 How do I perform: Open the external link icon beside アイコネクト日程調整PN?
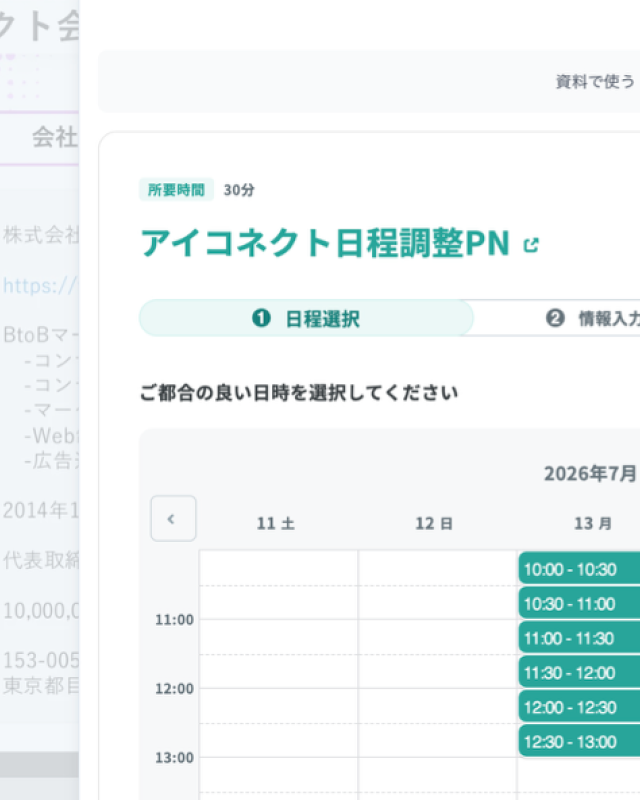click(531, 245)
